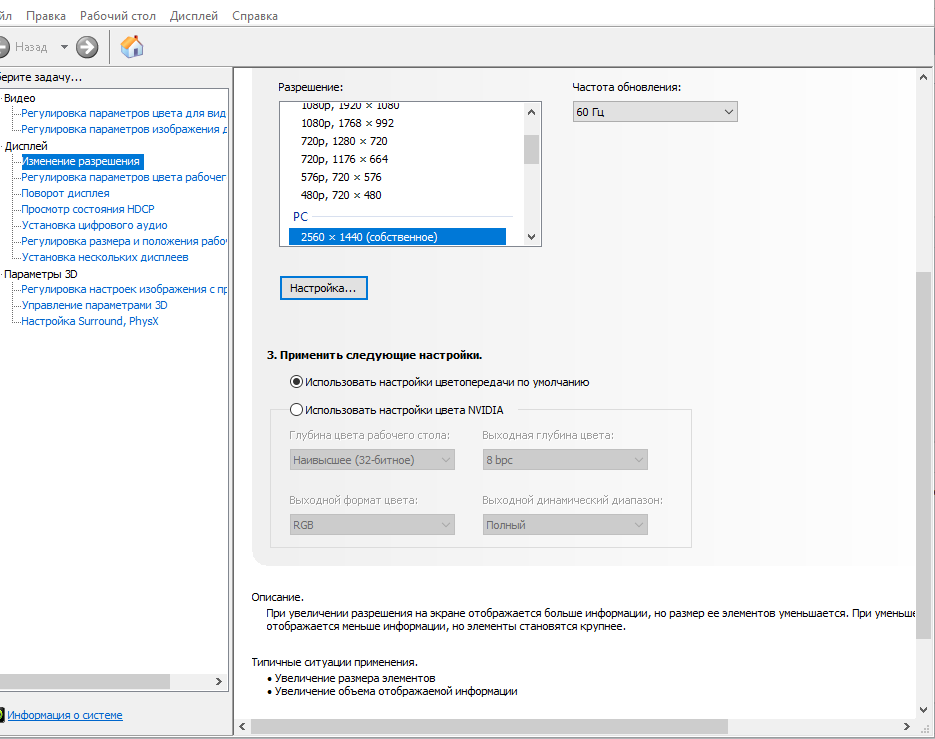Click the Дисплей category node
Screen dimensions: 935x739
[x=26, y=146]
